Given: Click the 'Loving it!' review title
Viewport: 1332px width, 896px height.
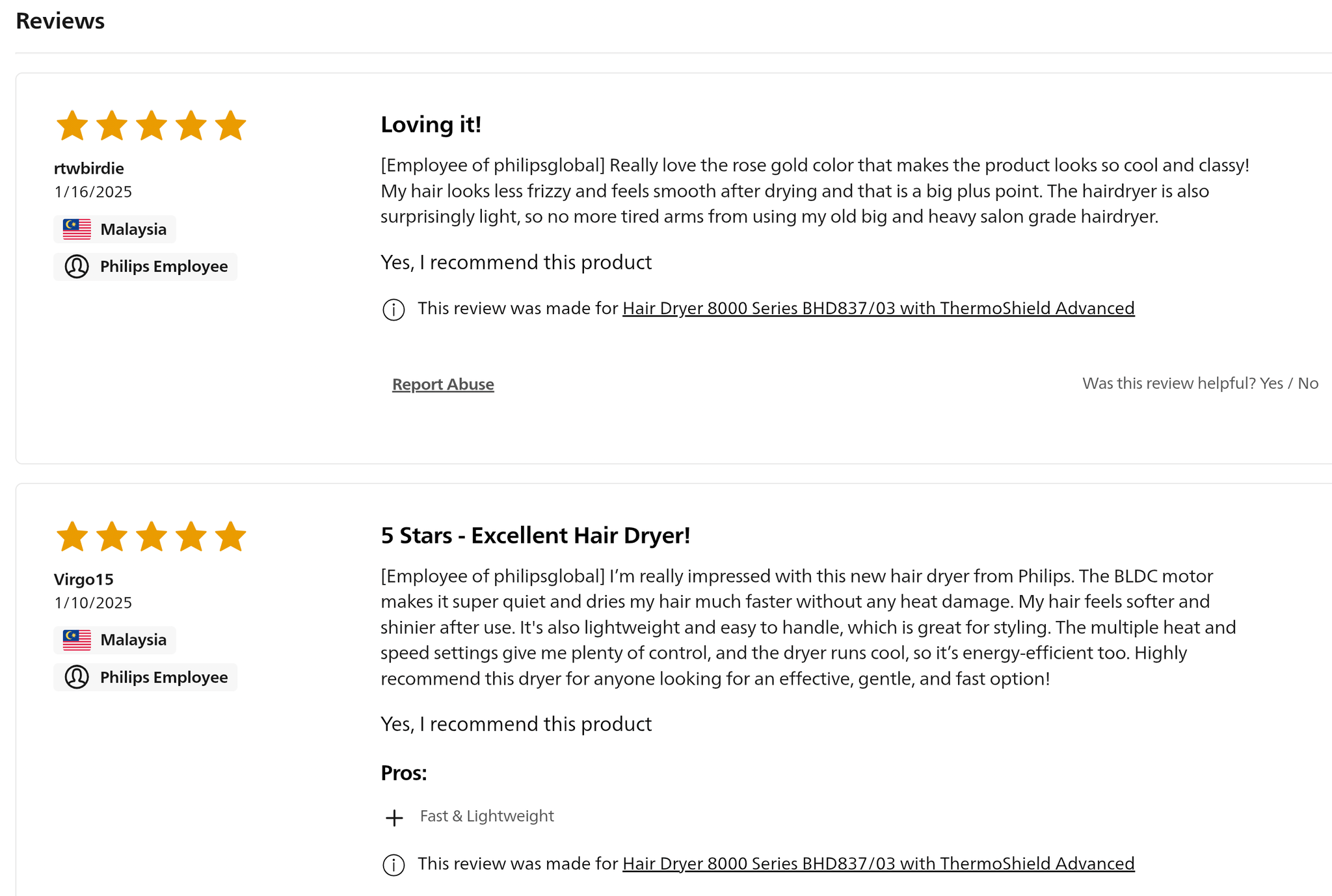Looking at the screenshot, I should [431, 124].
